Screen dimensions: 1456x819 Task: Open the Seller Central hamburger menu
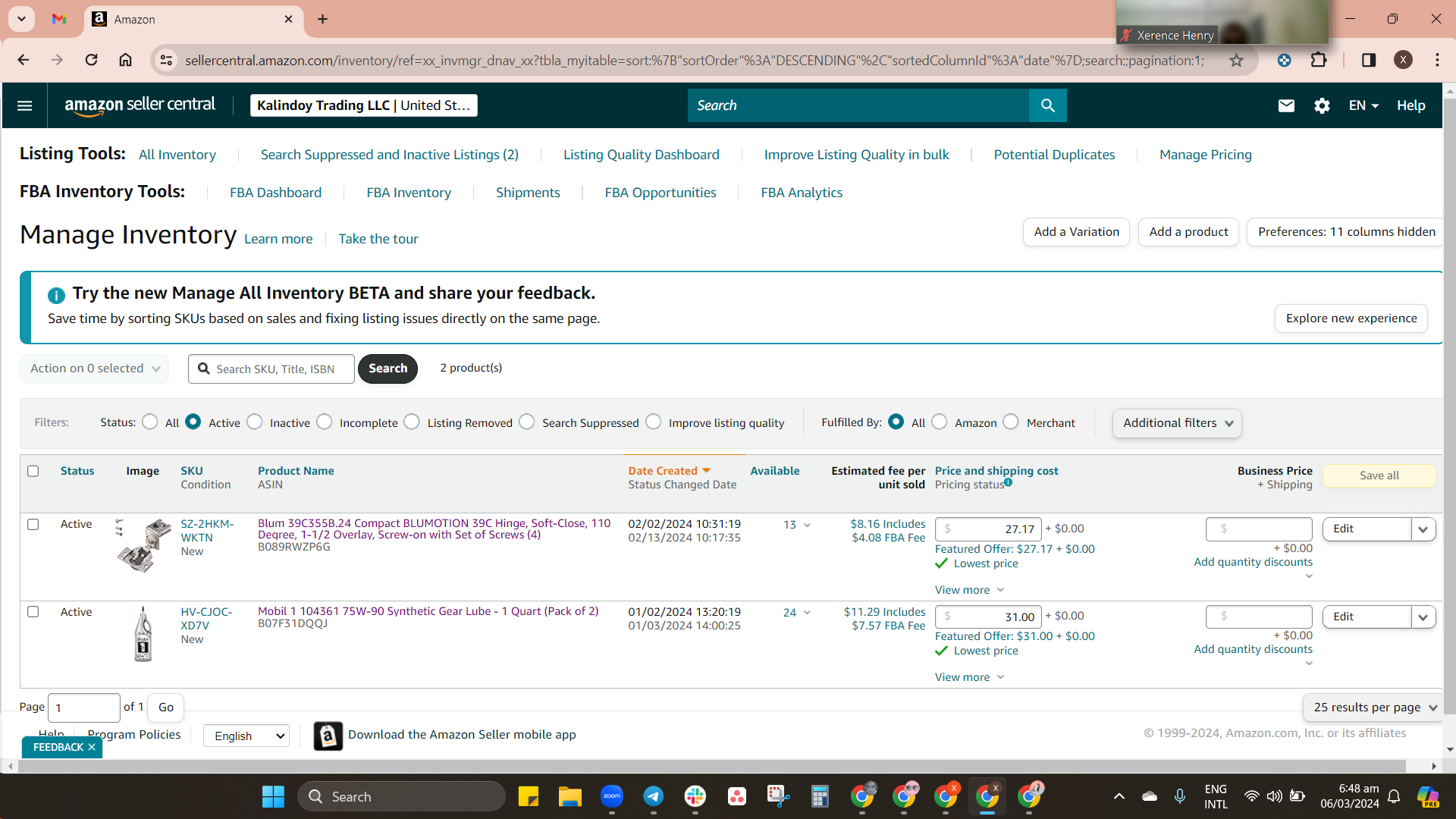click(x=24, y=105)
